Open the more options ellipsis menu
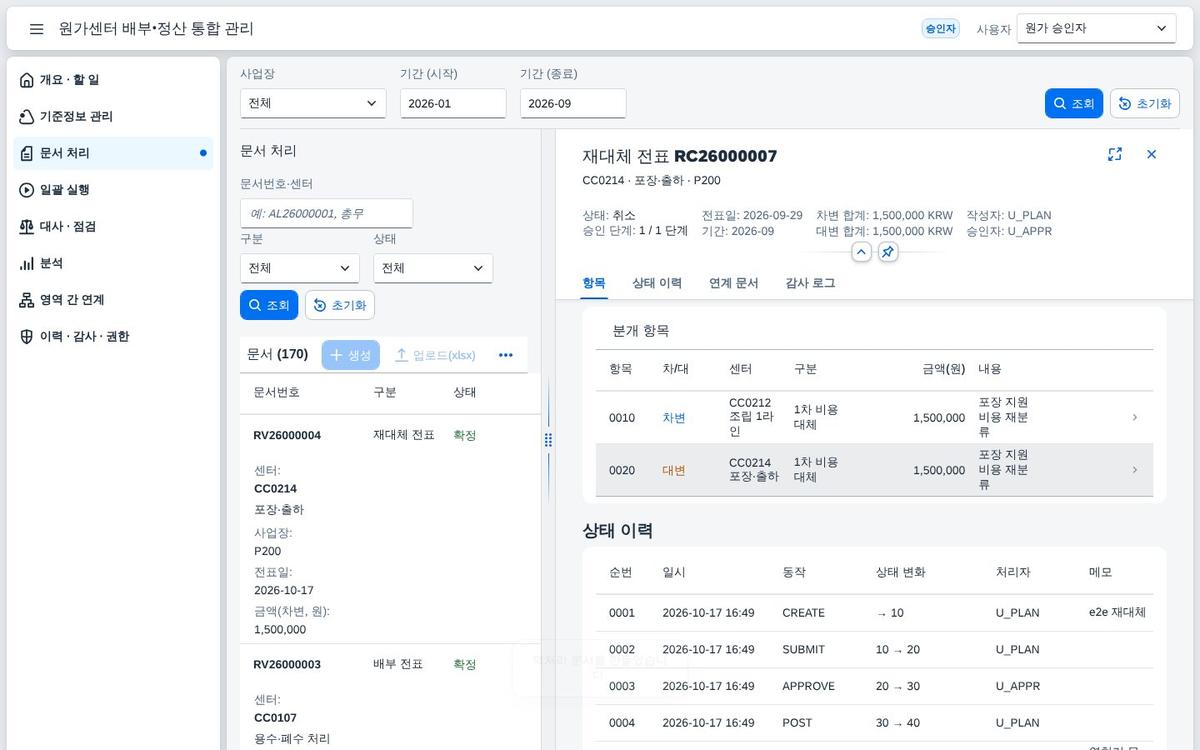Image resolution: width=1200 pixels, height=750 pixels. point(506,355)
